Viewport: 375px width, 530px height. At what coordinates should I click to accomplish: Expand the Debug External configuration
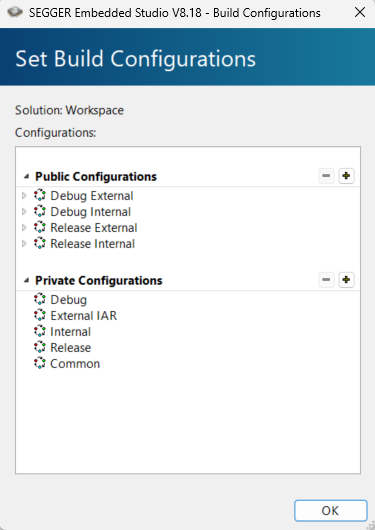coord(24,196)
